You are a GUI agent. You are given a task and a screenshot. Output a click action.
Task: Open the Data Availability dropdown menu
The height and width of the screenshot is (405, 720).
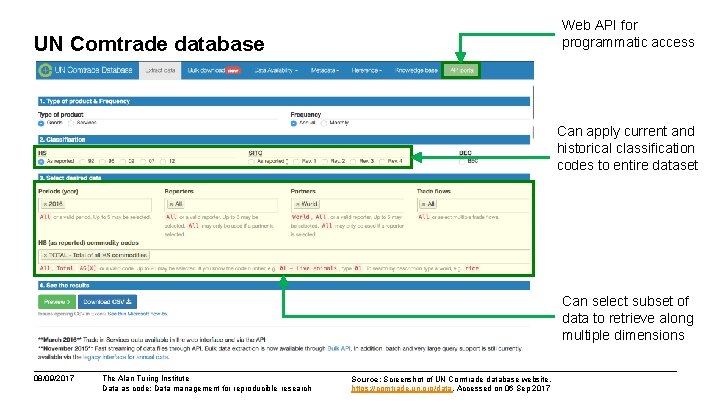276,70
